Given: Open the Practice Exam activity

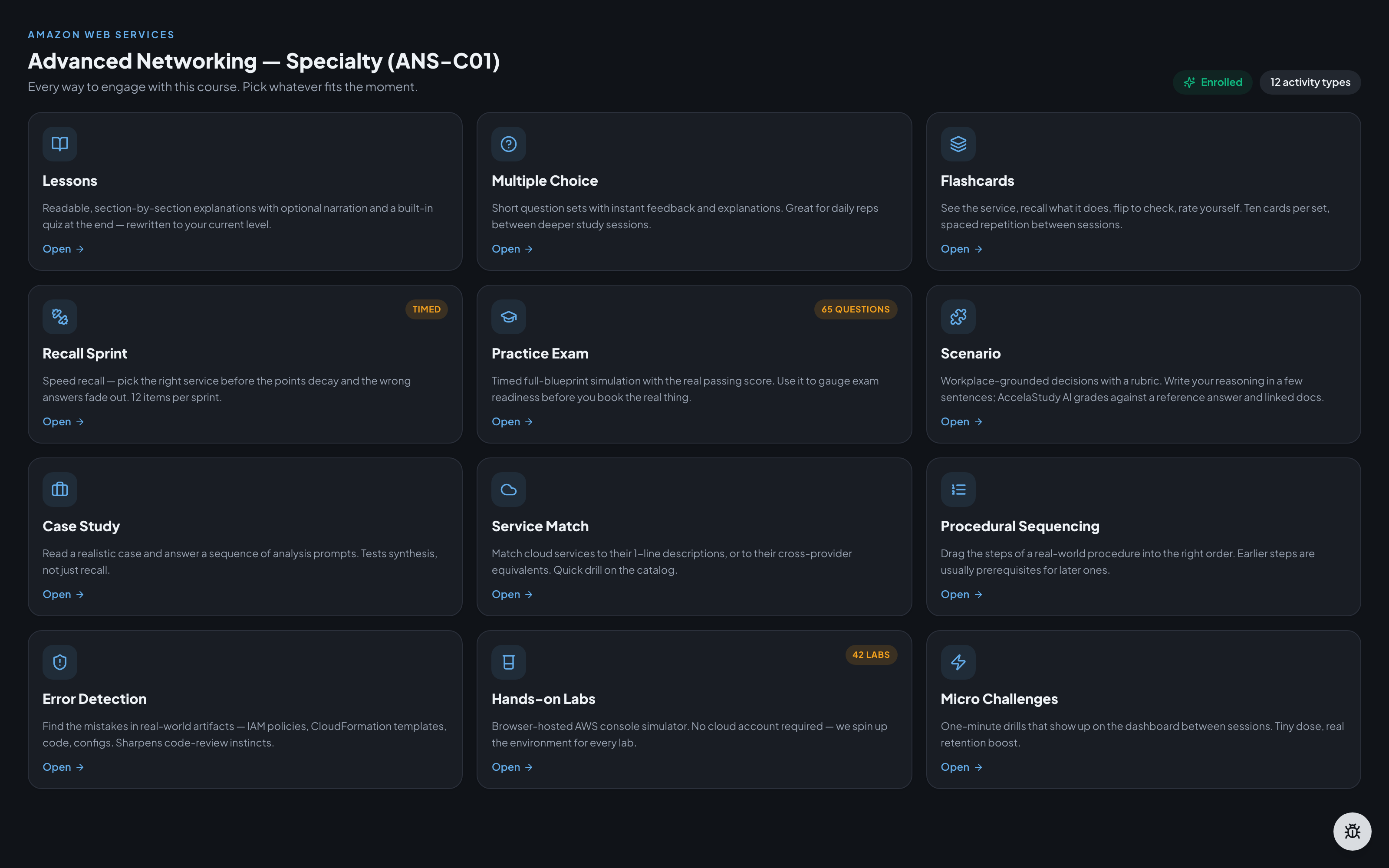Looking at the screenshot, I should [512, 421].
